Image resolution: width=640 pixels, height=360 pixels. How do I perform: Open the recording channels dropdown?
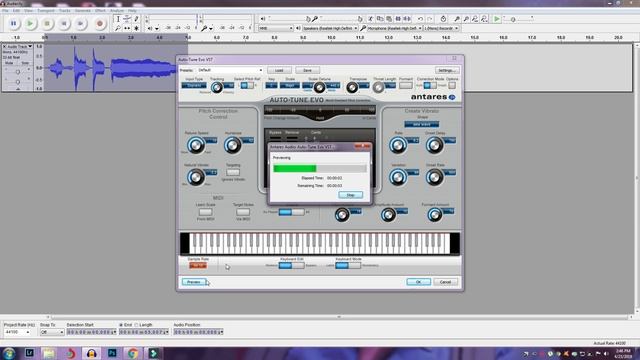point(441,28)
